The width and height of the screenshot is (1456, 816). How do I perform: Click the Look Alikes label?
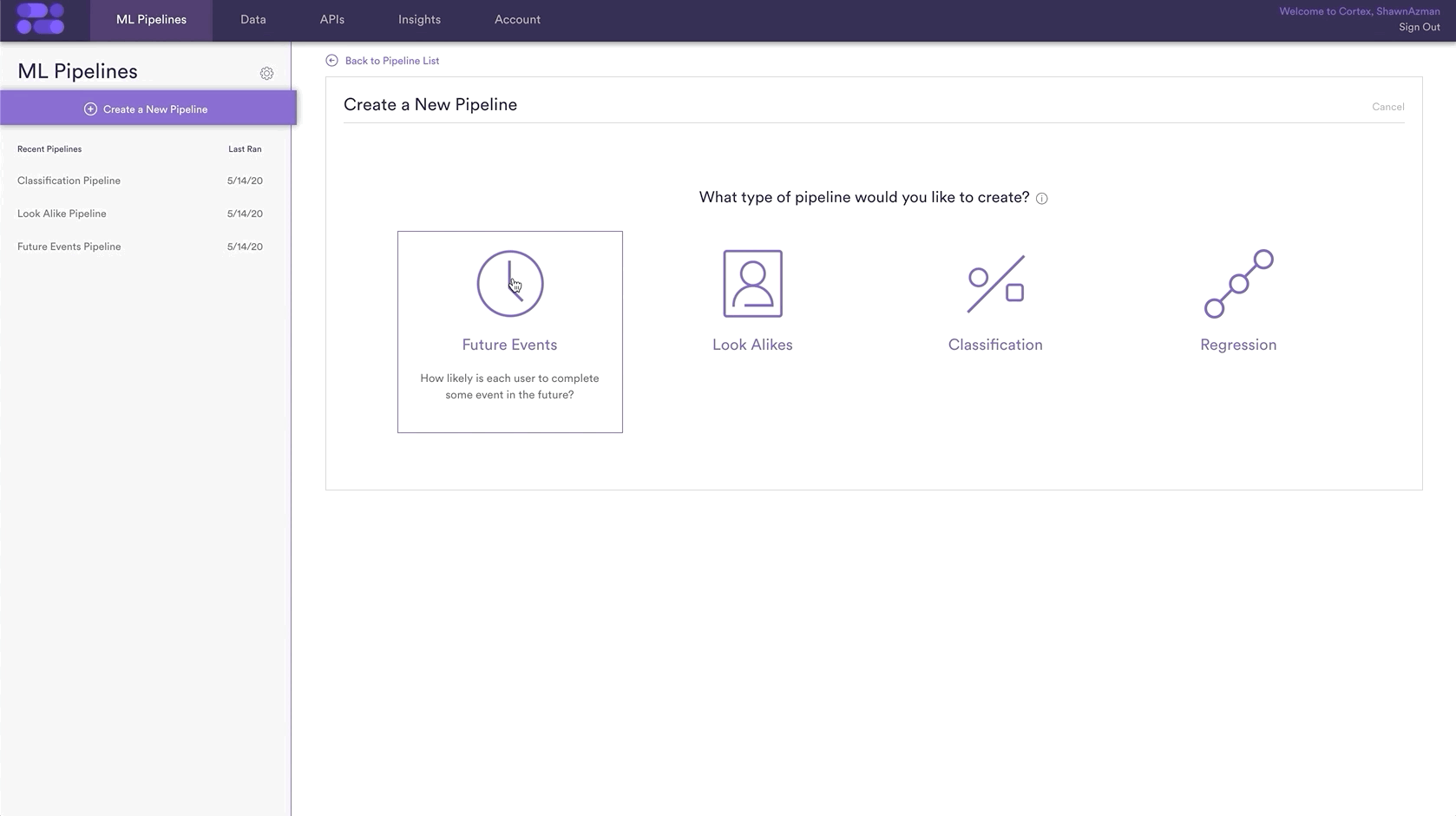click(x=752, y=345)
